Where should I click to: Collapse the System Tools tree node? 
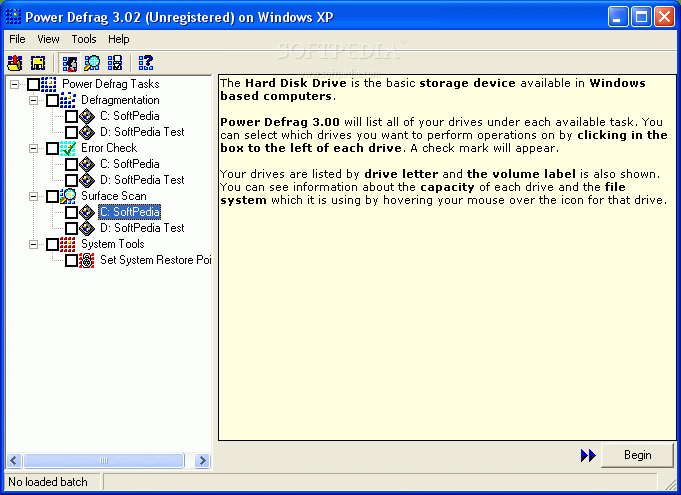coord(33,244)
